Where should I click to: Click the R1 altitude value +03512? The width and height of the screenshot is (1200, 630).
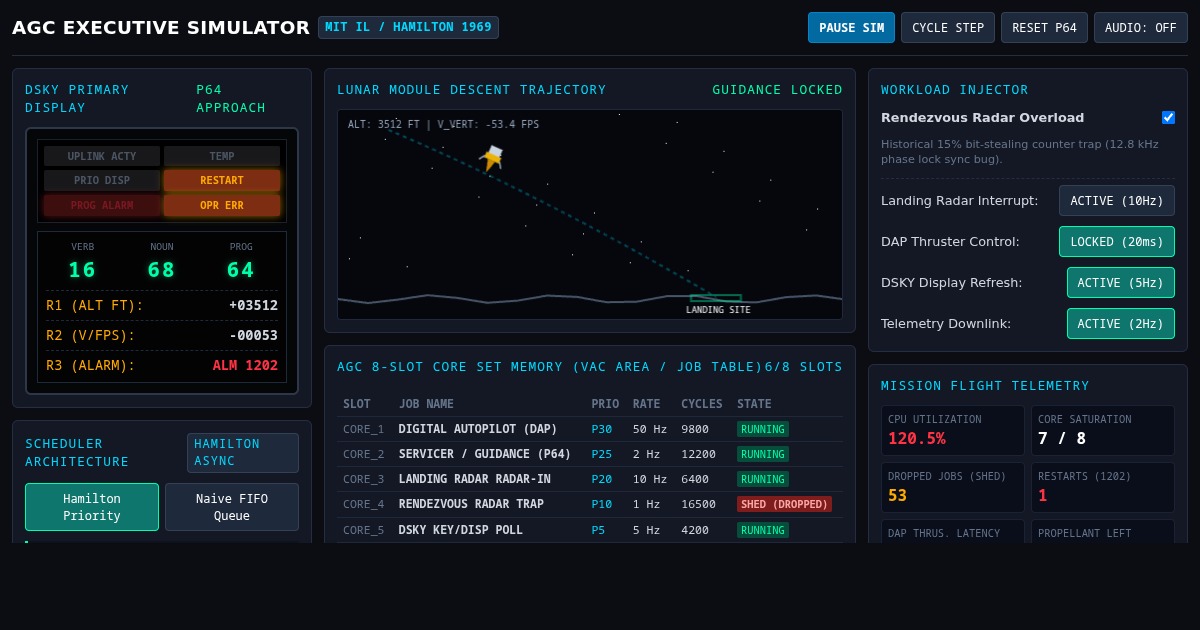click(x=254, y=305)
